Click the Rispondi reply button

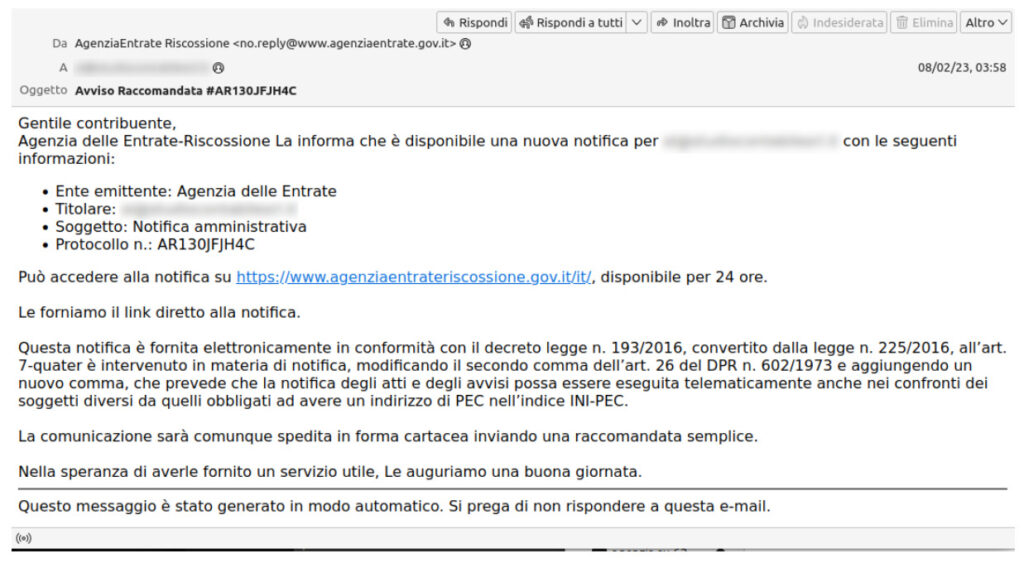click(475, 22)
